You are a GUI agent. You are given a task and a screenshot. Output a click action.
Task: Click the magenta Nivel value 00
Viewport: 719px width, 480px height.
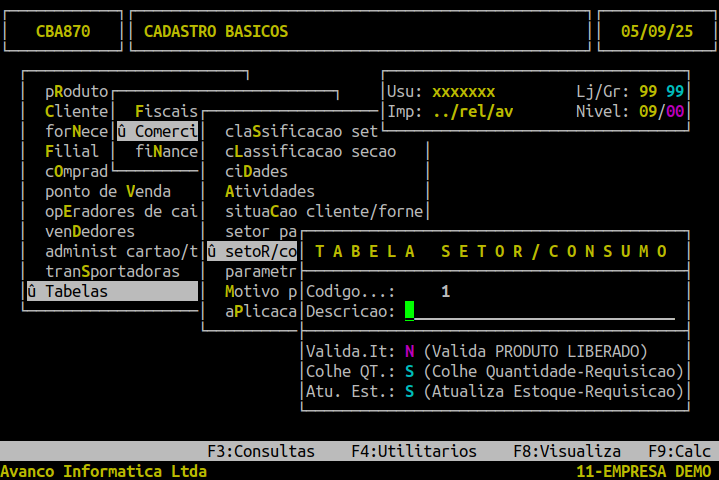pos(675,111)
